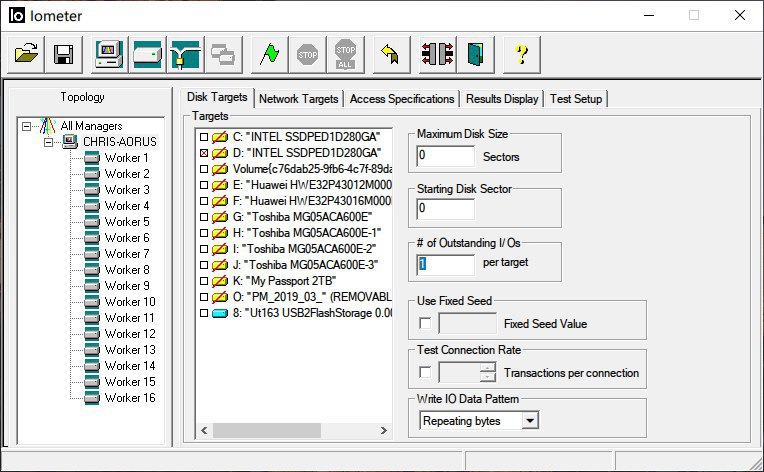Click the yellow drive icon for C: INTEL
The image size is (764, 472).
tap(220, 137)
